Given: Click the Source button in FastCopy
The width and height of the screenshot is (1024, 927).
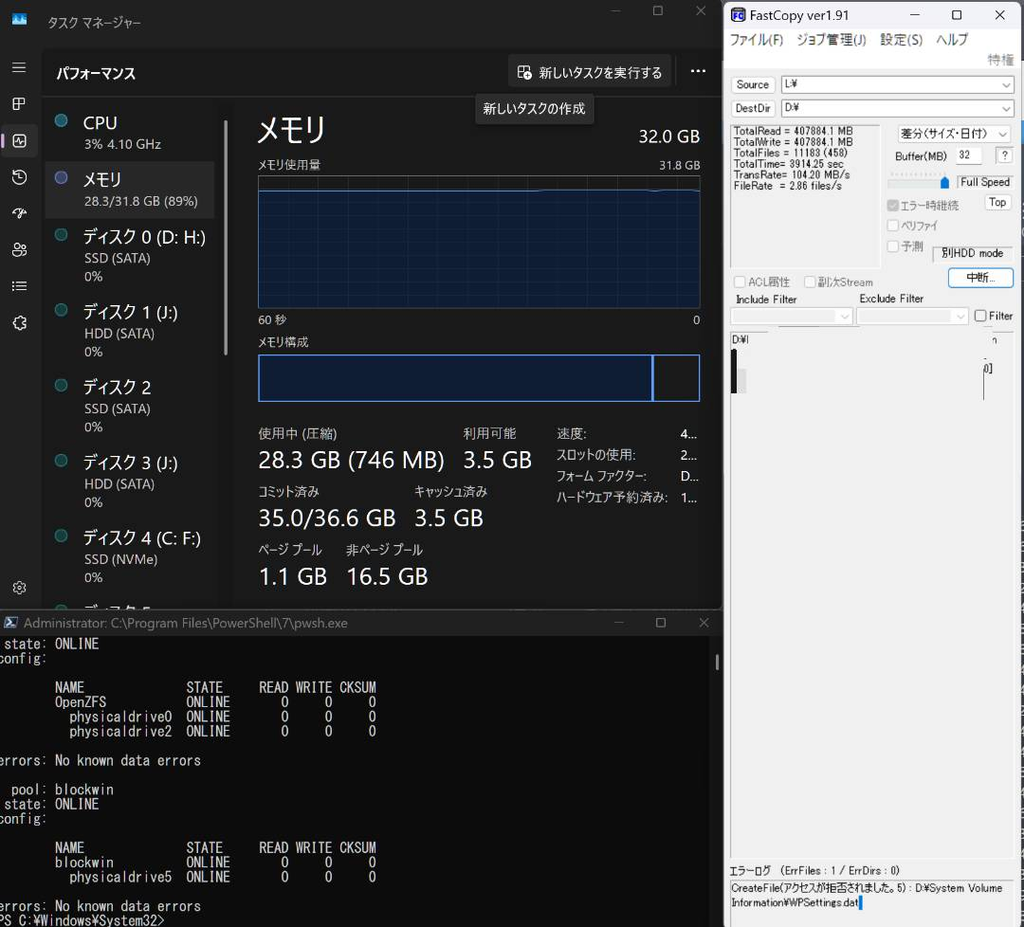Looking at the screenshot, I should pos(752,84).
